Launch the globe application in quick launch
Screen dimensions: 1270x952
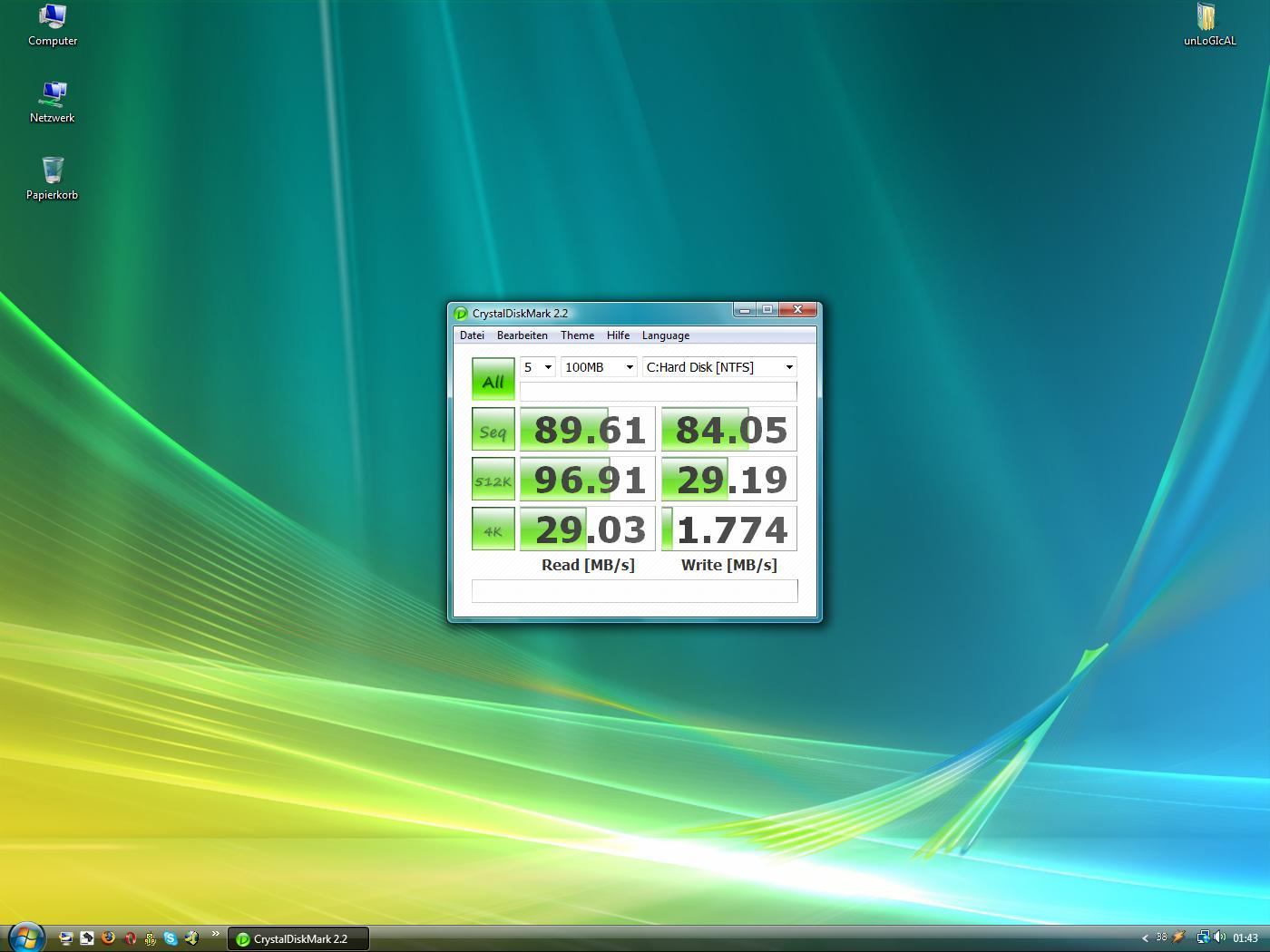point(191,938)
